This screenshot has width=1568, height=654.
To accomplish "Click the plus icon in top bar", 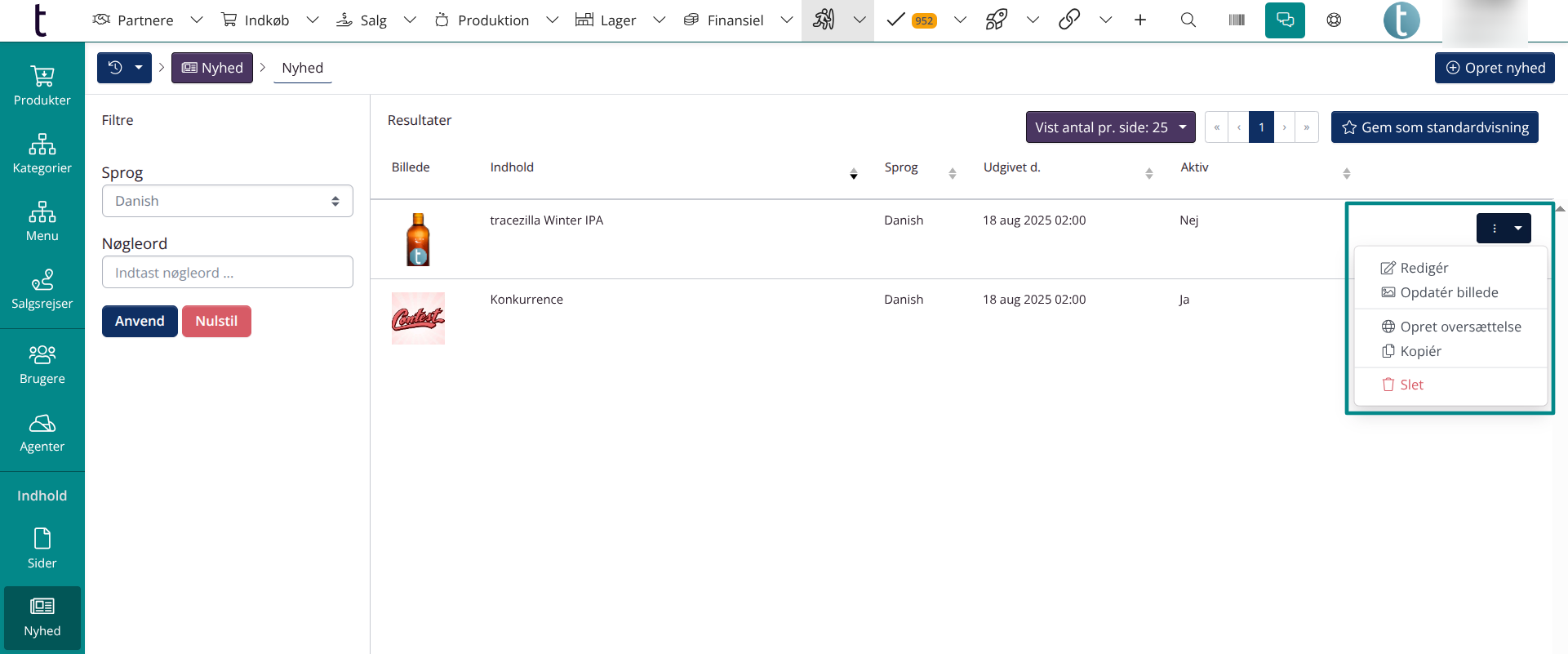I will pyautogui.click(x=1140, y=20).
